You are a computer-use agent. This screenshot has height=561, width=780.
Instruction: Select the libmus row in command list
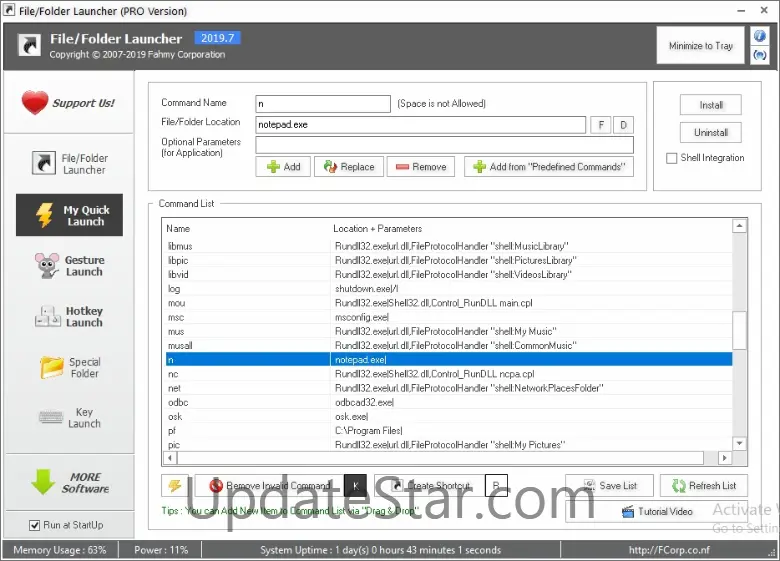click(449, 246)
